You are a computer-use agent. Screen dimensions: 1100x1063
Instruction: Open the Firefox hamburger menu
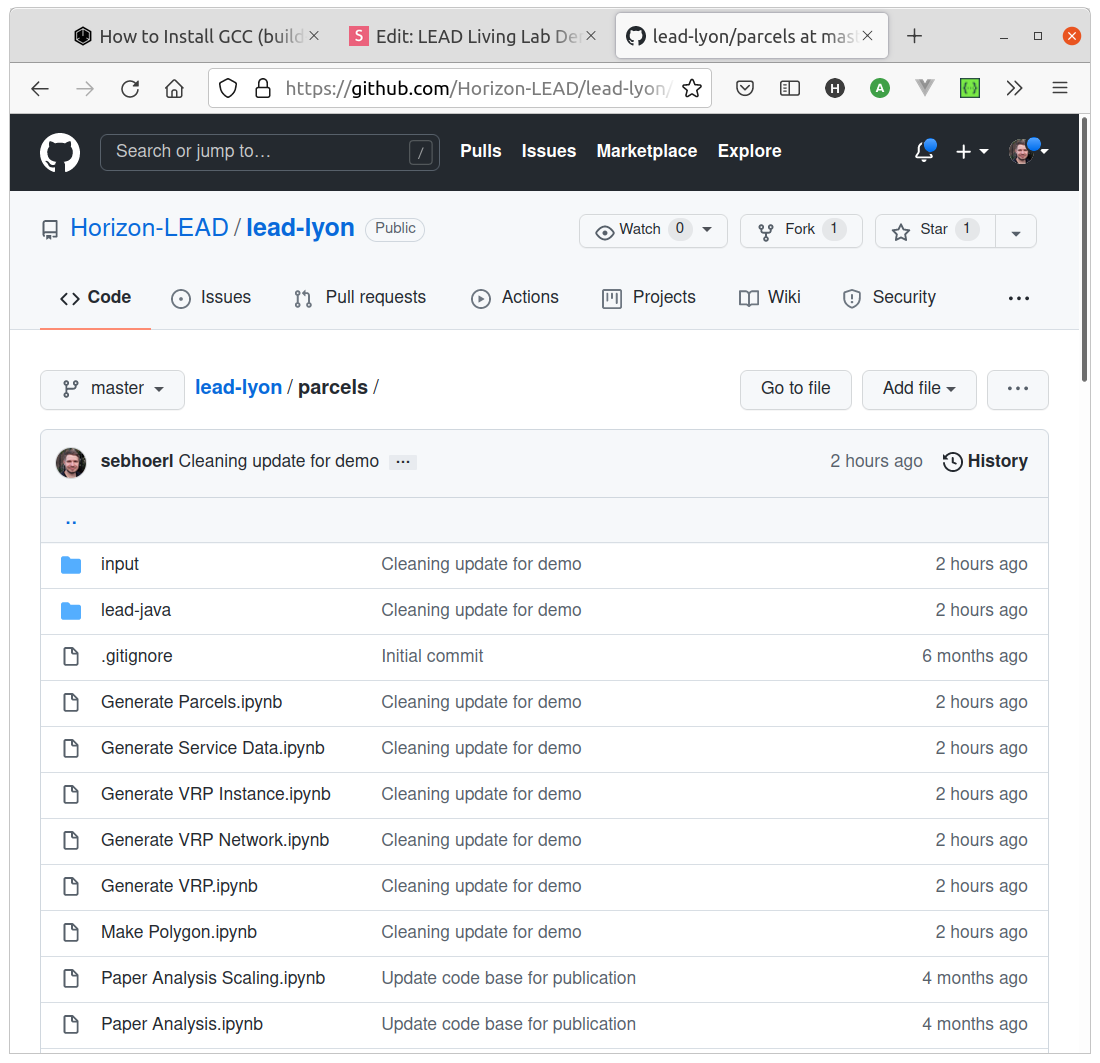[x=1060, y=88]
